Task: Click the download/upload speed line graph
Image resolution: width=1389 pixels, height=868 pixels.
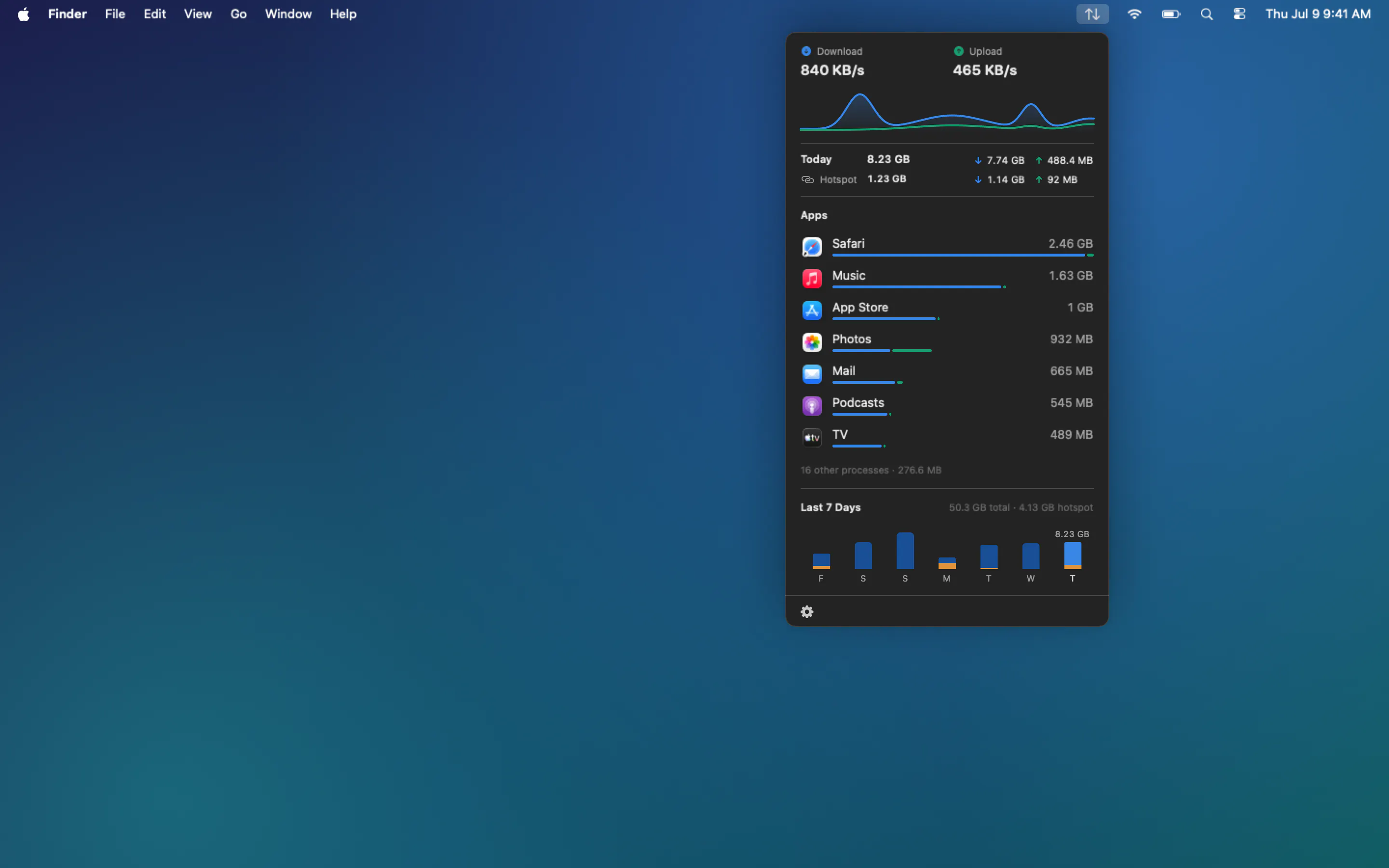Action: pyautogui.click(x=946, y=112)
